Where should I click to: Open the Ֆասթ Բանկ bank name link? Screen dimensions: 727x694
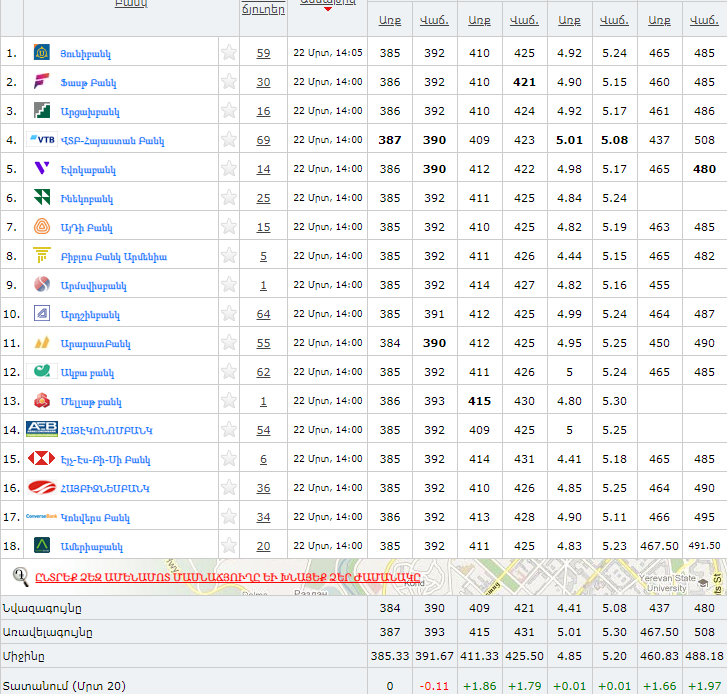89,83
